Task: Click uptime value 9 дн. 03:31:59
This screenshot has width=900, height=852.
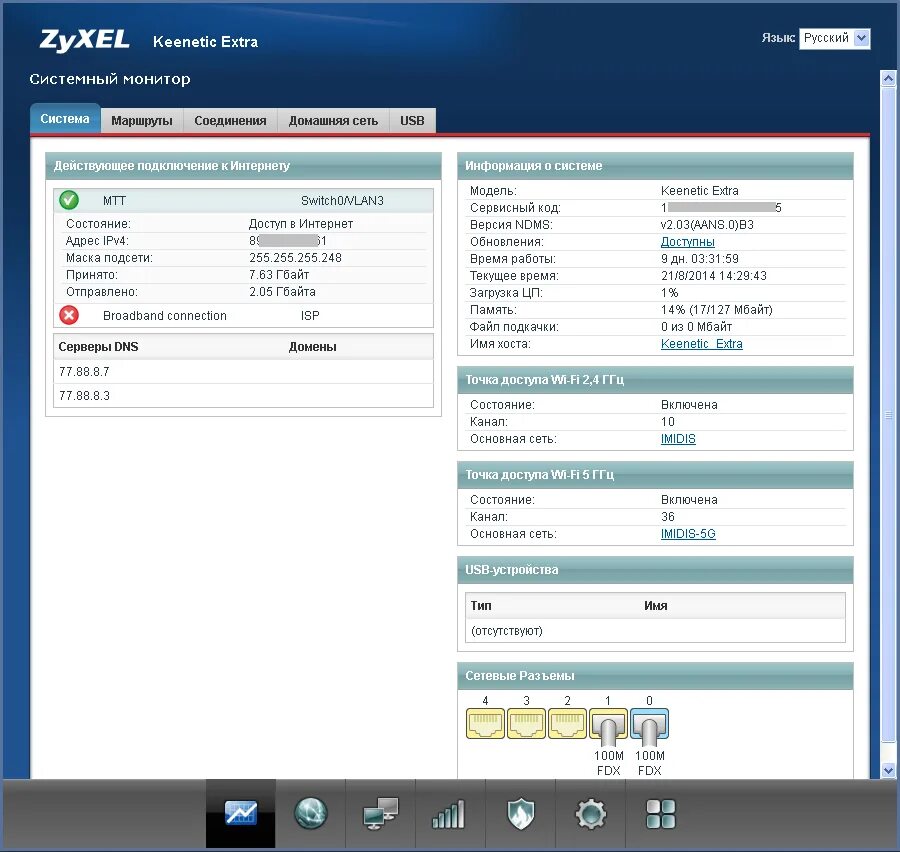Action: (700, 259)
